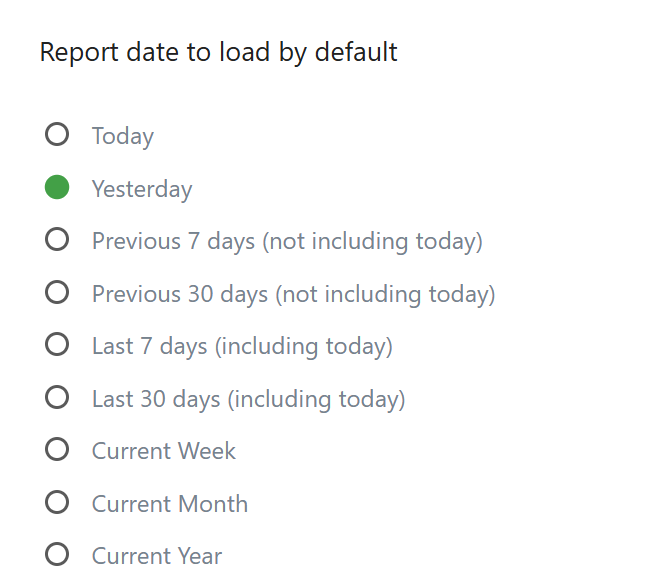Choose the Current Week radio circle

coord(57,450)
